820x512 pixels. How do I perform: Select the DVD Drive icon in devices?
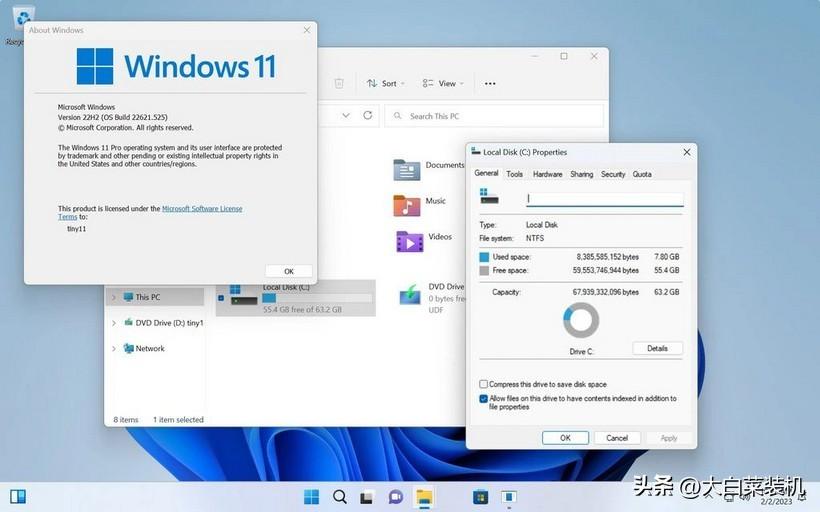pos(410,295)
